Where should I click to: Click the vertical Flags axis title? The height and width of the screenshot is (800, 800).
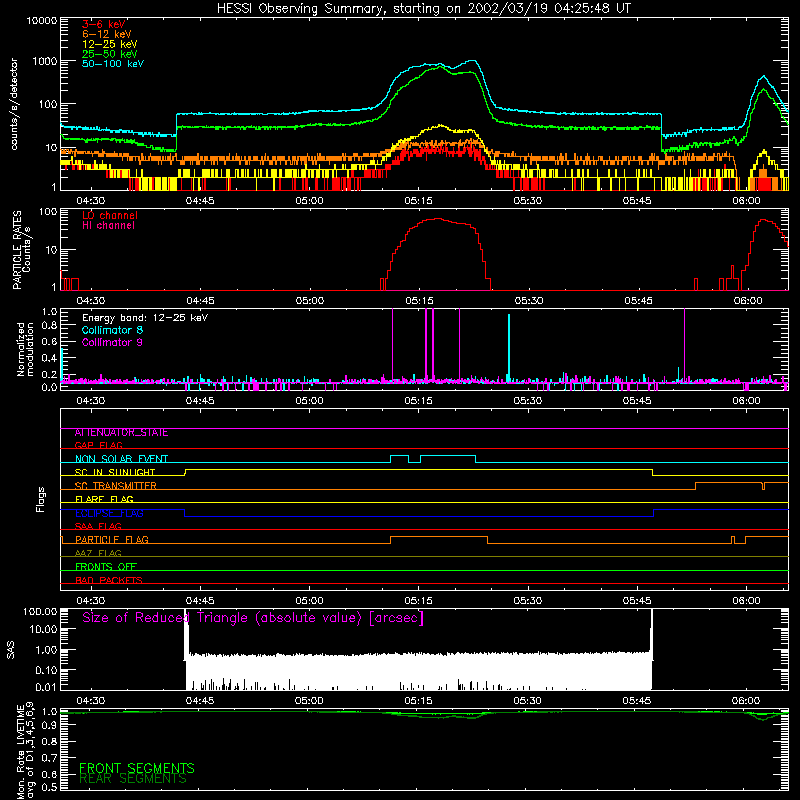40,499
